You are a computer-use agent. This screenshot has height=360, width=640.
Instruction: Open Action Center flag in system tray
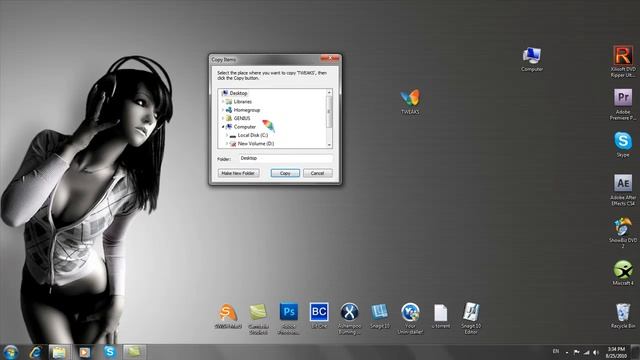[x=576, y=352]
